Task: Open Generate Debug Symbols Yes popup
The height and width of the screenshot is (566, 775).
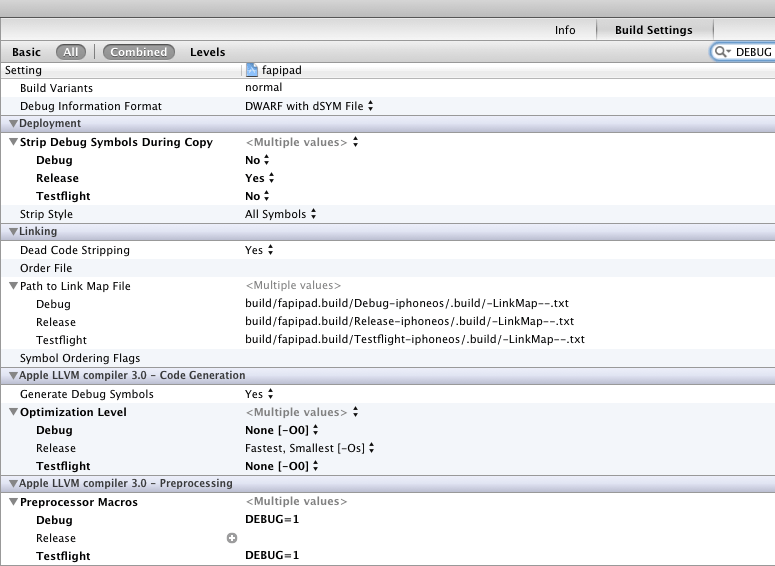Action: (x=259, y=394)
